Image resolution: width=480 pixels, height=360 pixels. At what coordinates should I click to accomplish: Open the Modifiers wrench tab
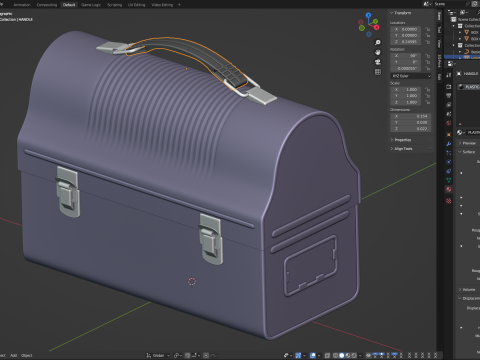(449, 144)
